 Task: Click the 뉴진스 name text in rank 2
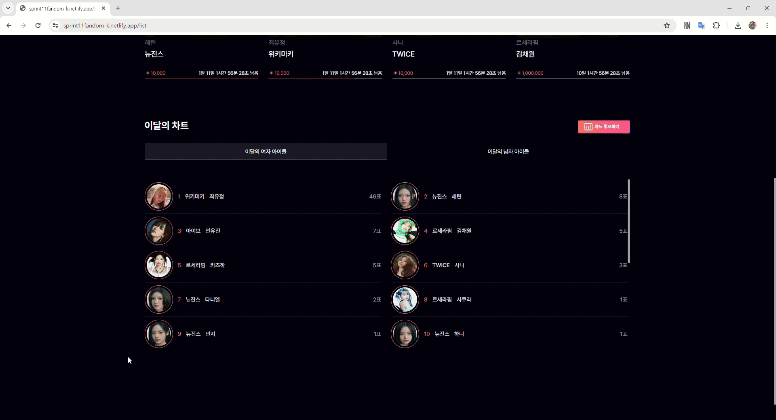(x=439, y=196)
